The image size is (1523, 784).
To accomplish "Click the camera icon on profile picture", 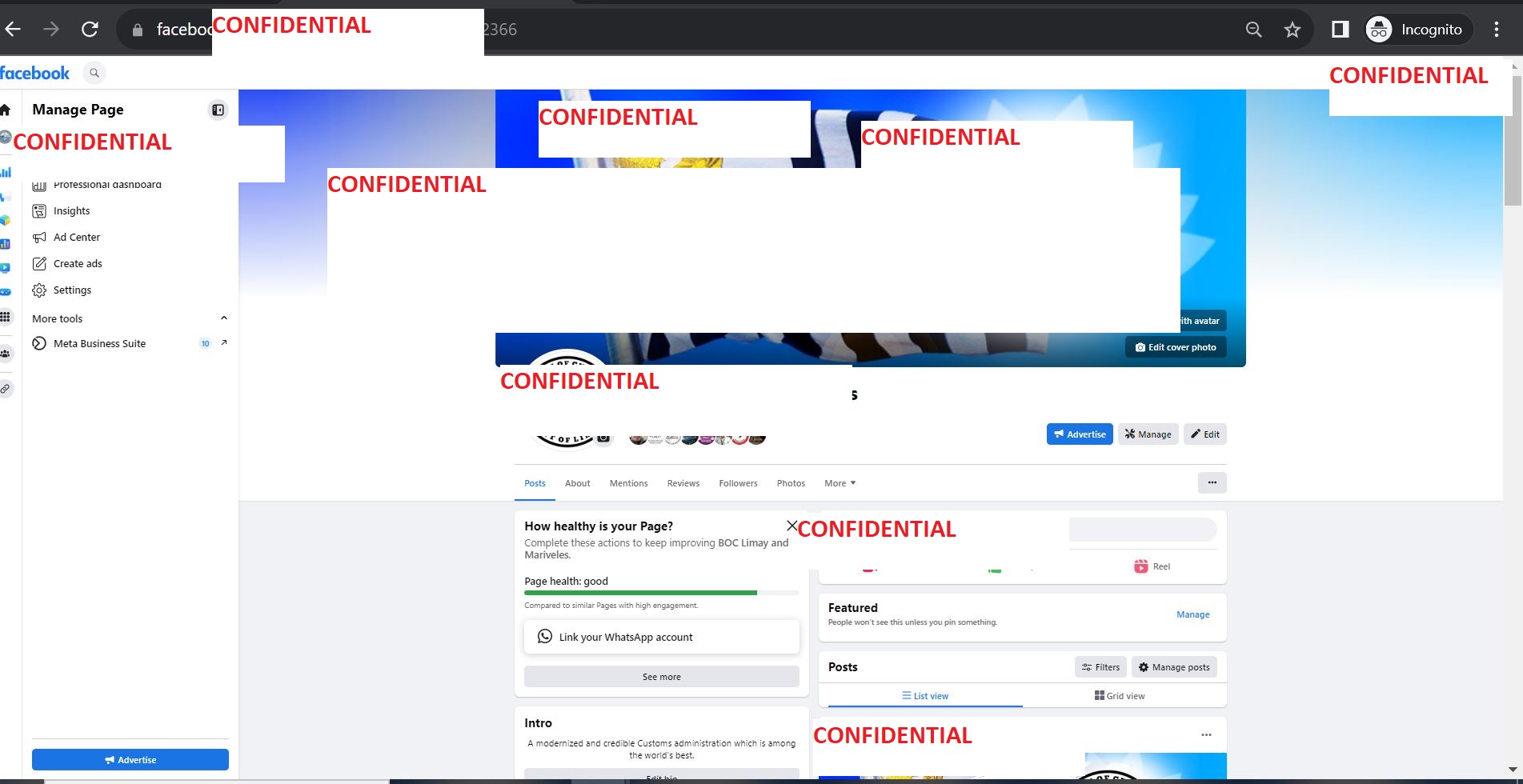I will pyautogui.click(x=604, y=438).
